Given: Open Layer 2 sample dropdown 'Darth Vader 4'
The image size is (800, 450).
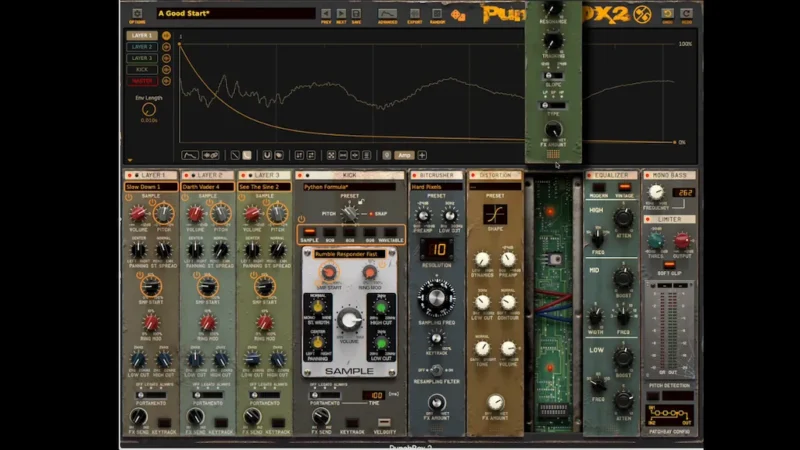Looking at the screenshot, I should [208, 187].
